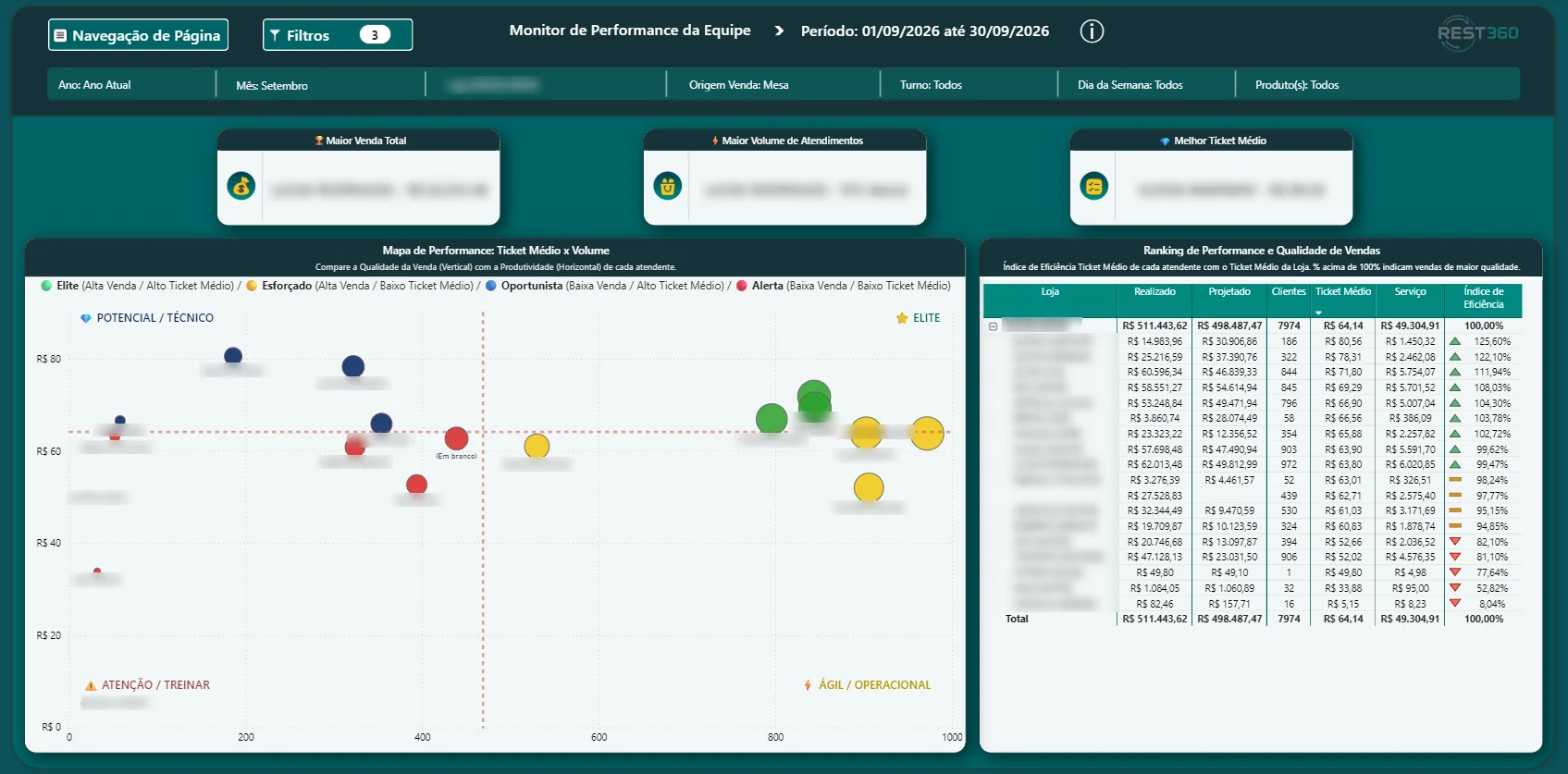Click the Realizado value R$ 14.983,96

click(1154, 342)
